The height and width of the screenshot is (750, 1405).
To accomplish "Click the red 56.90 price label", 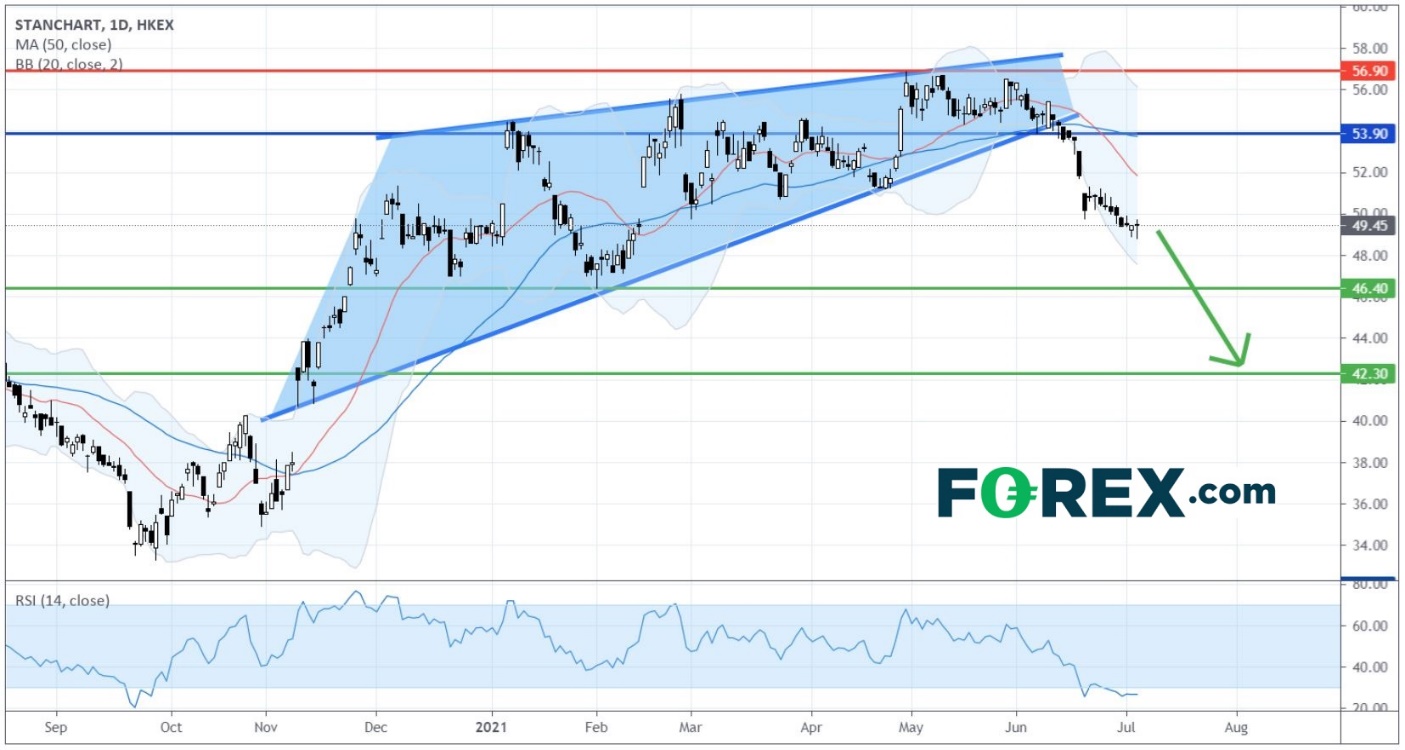I will 1368,71.
